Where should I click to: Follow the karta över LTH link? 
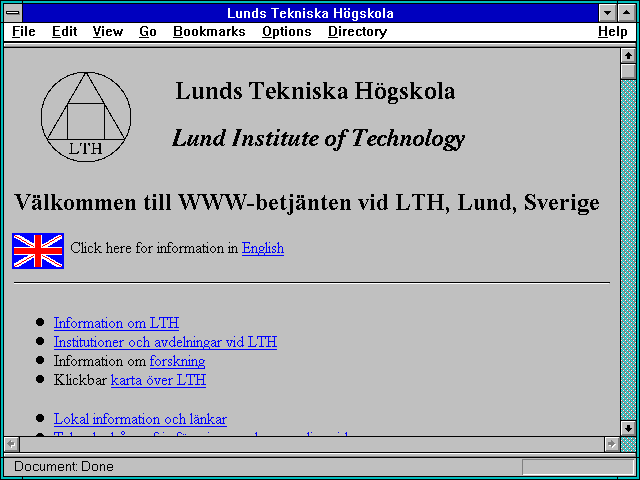click(x=158, y=380)
